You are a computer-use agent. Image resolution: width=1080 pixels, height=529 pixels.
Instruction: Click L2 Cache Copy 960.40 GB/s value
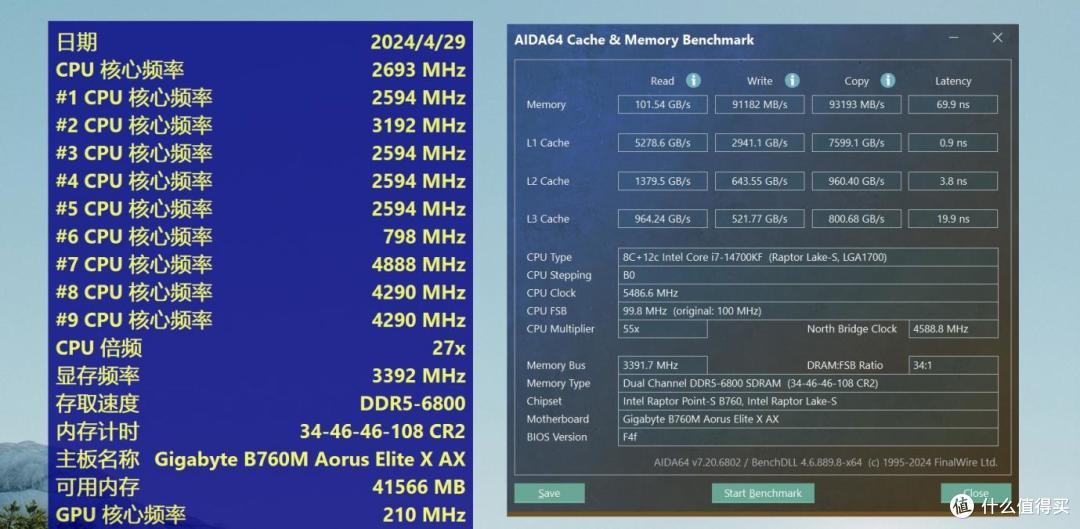pyautogui.click(x=857, y=181)
